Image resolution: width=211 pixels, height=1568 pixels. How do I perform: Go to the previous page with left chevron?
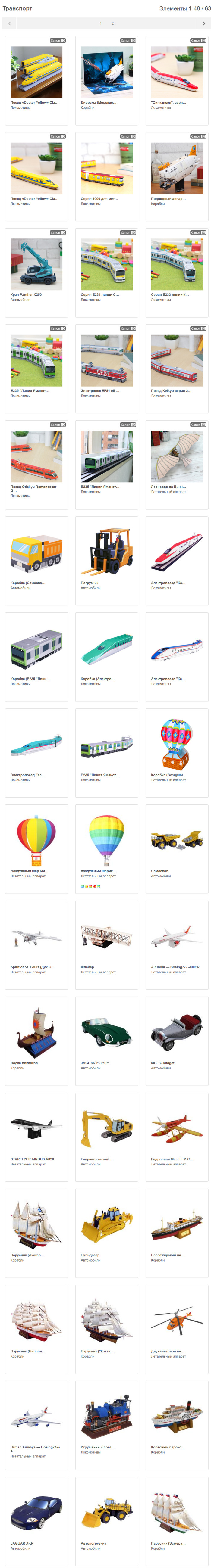(x=9, y=24)
